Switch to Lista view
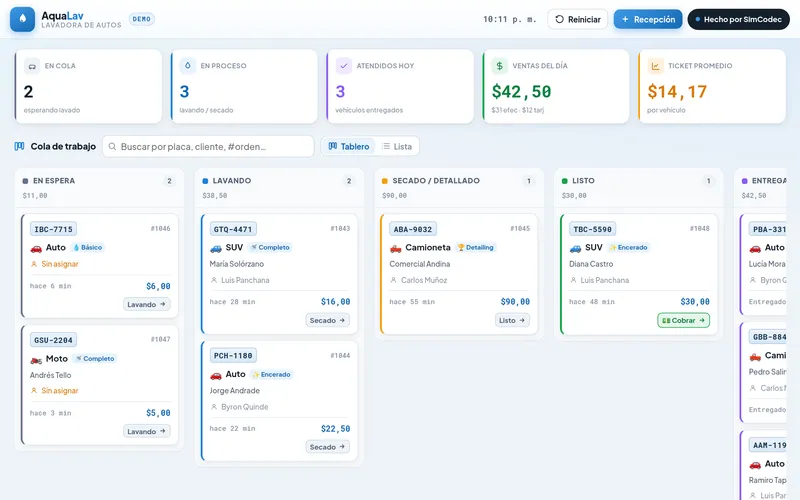 (397, 146)
